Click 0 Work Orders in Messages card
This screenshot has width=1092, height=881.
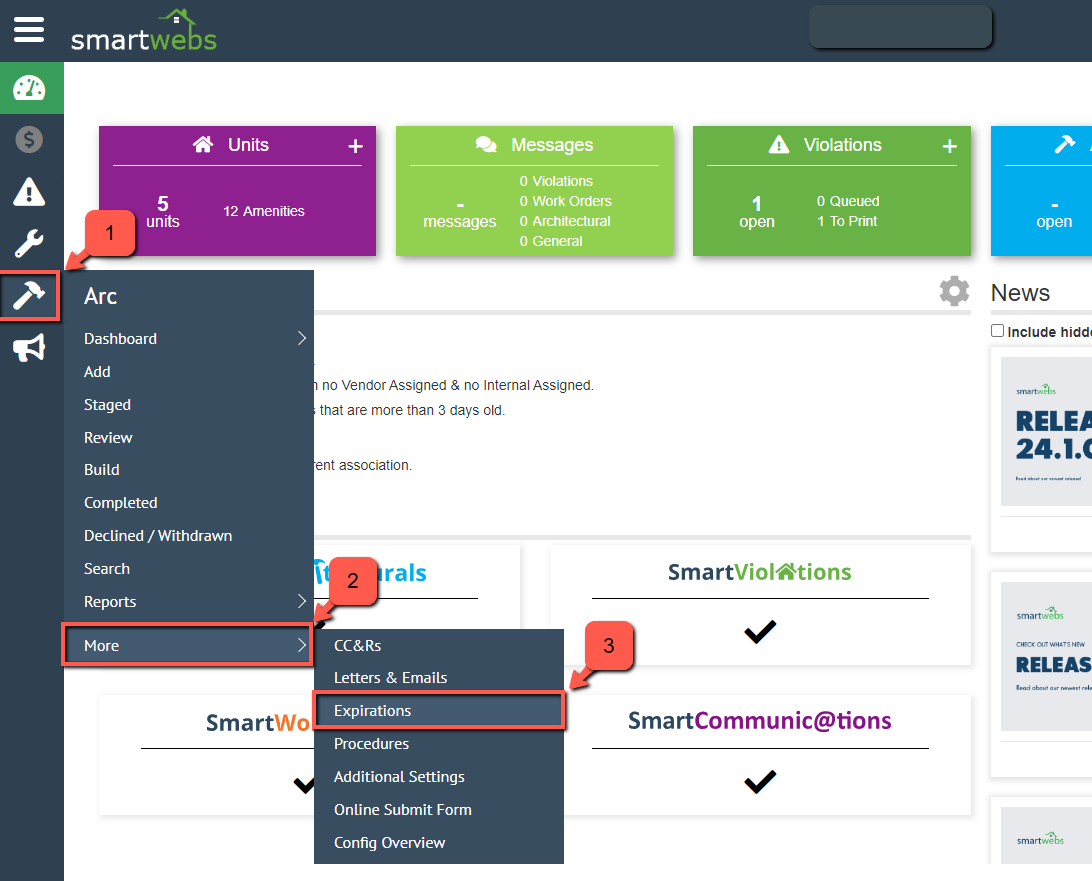(566, 201)
